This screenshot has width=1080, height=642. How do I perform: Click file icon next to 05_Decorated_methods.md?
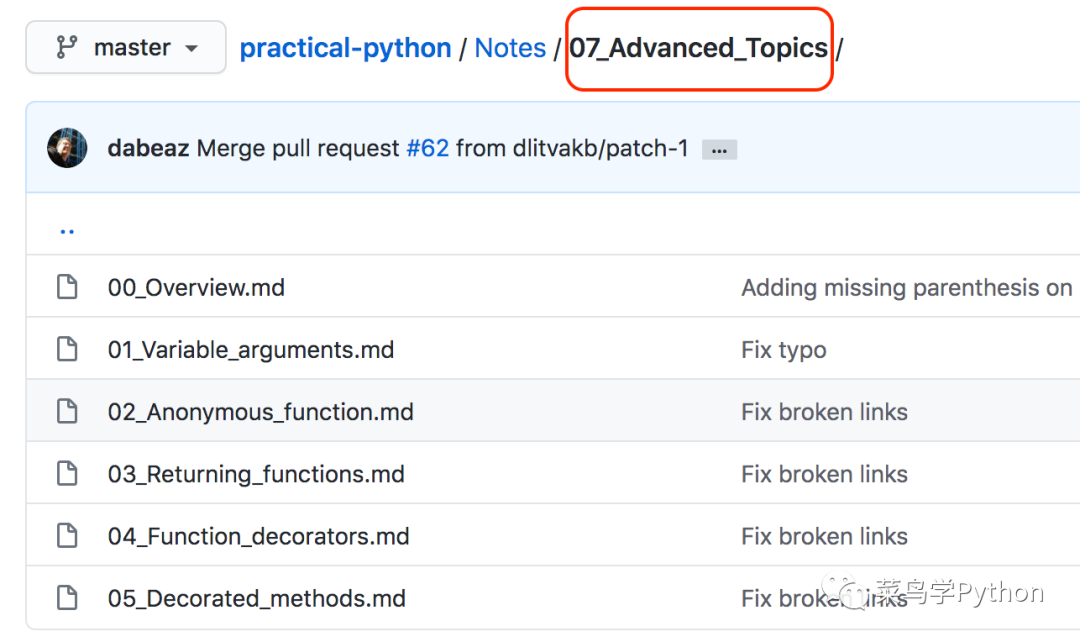click(67, 597)
